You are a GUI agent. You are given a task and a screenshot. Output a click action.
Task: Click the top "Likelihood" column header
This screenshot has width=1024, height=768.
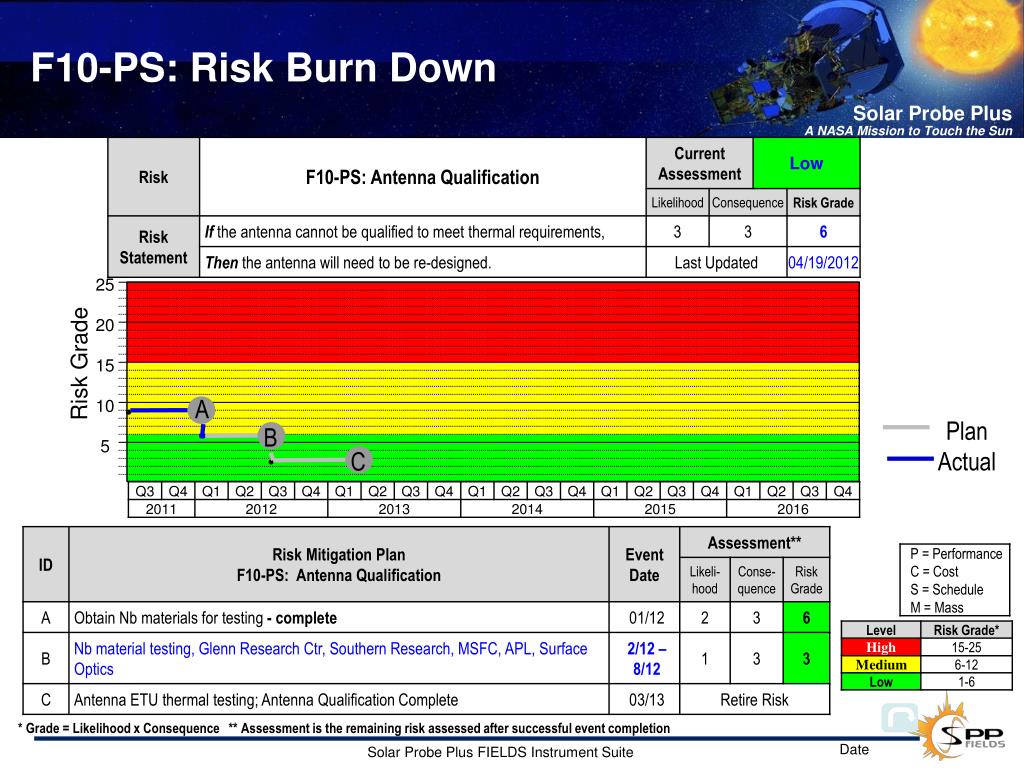pos(677,202)
